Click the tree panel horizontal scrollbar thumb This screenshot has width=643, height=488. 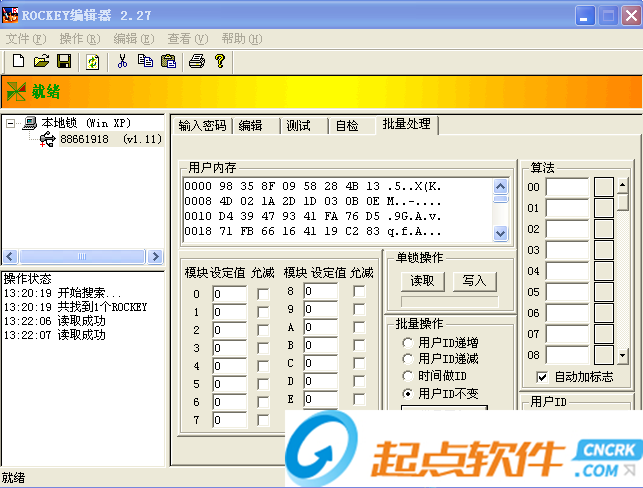pos(82,257)
